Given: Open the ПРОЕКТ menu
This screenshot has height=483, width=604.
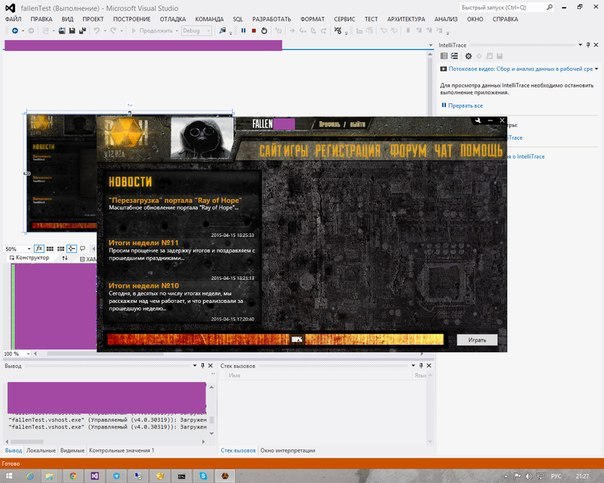Looking at the screenshot, I should tap(93, 19).
